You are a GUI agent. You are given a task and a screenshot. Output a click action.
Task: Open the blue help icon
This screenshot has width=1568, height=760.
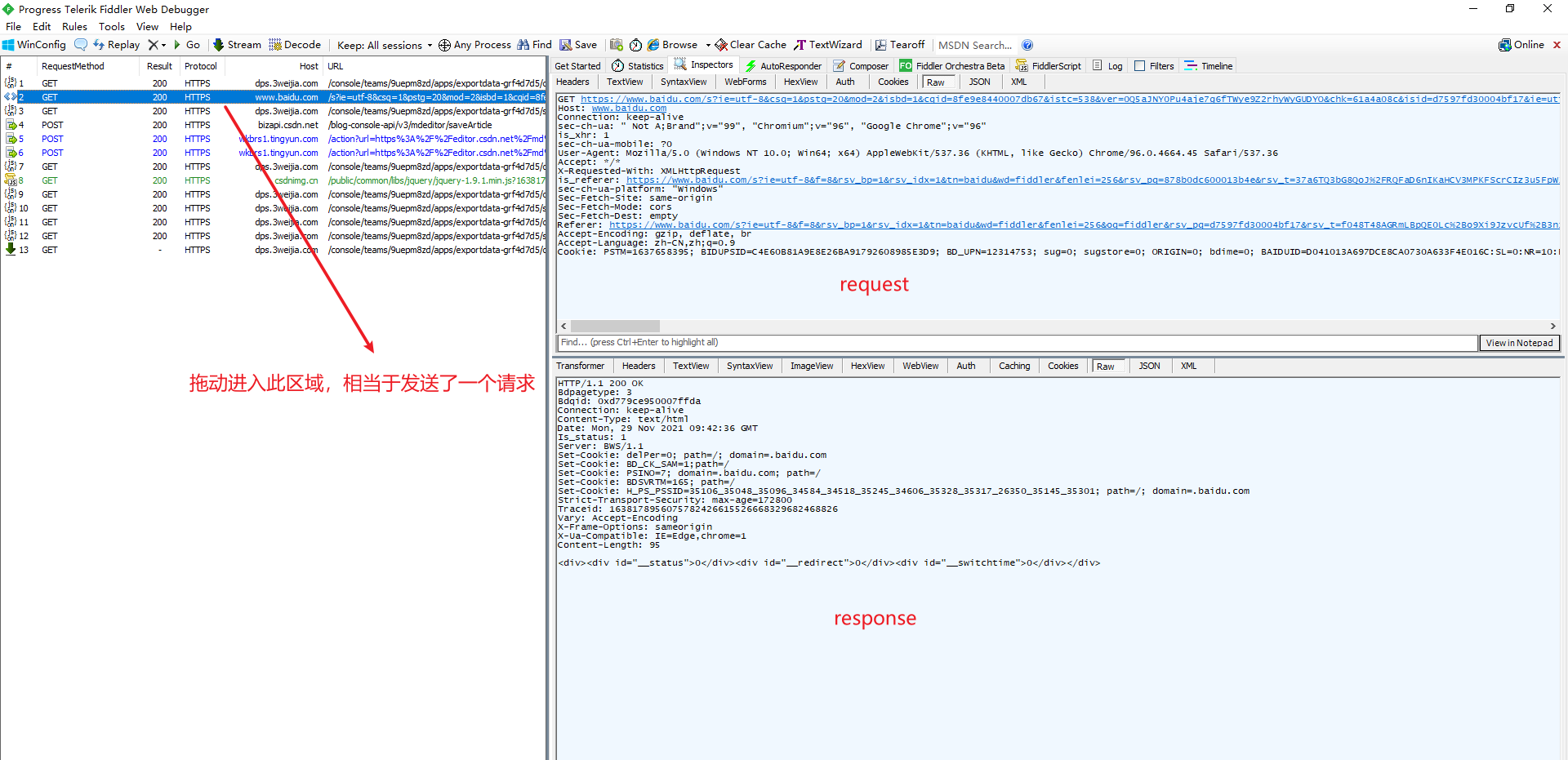1027,45
